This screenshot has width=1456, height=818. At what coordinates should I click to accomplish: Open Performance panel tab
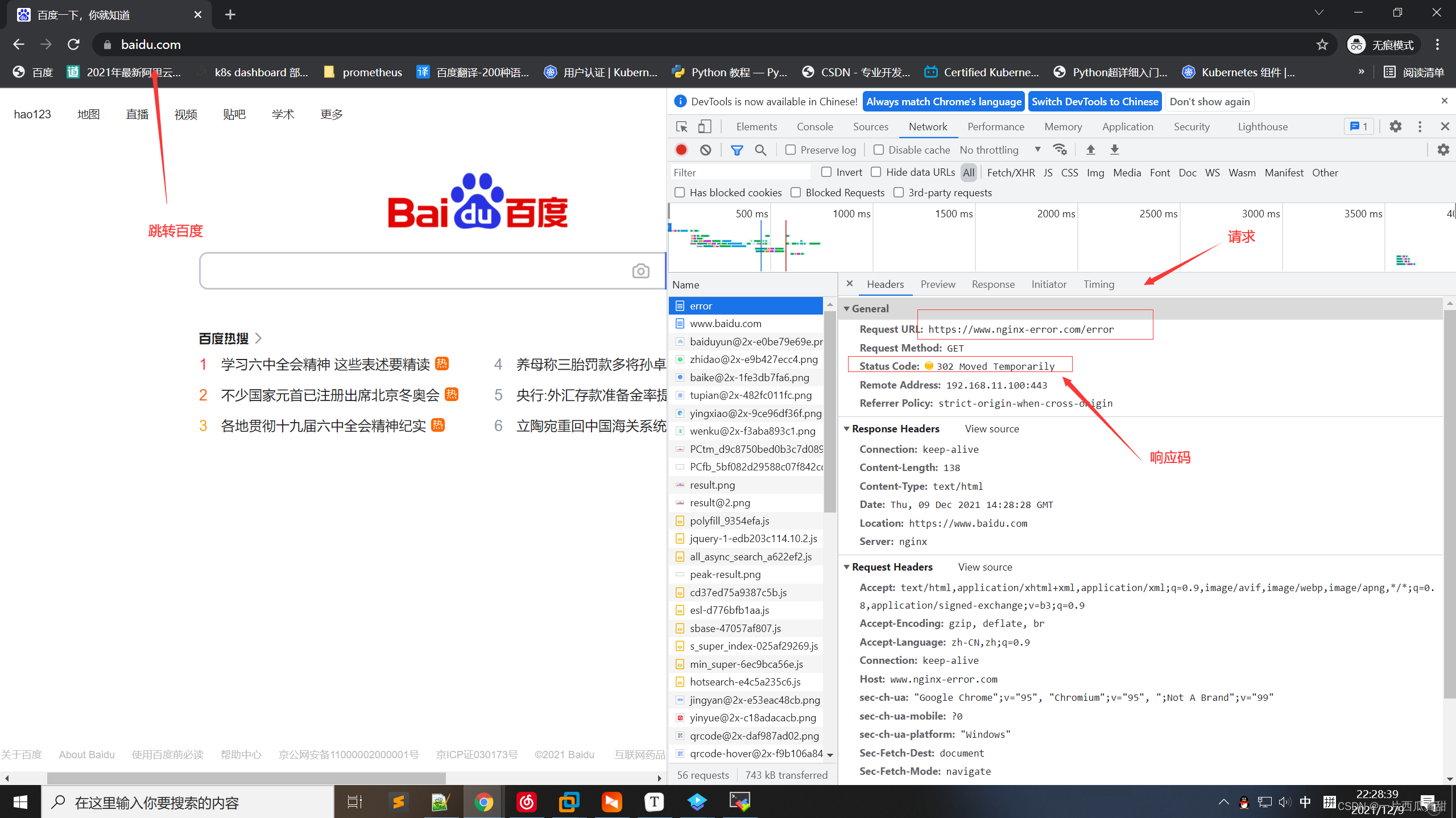coord(995,126)
